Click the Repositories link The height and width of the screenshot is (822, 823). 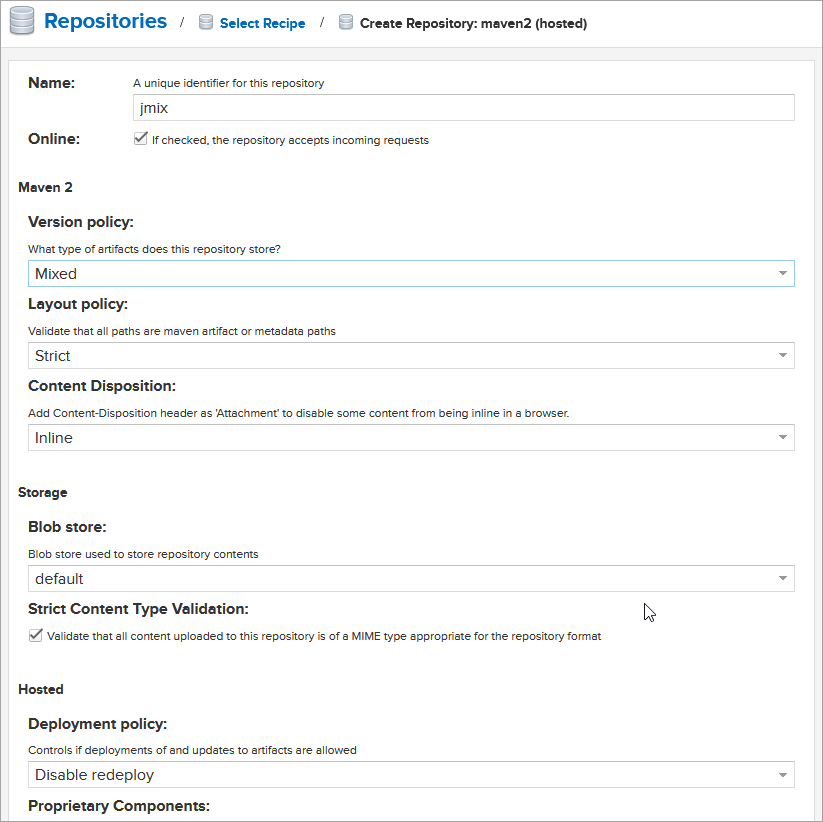[x=104, y=20]
